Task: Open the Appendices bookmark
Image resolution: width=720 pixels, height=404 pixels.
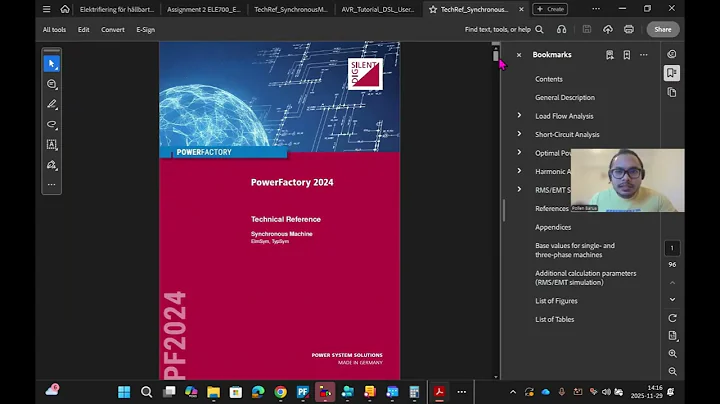Action: point(553,227)
